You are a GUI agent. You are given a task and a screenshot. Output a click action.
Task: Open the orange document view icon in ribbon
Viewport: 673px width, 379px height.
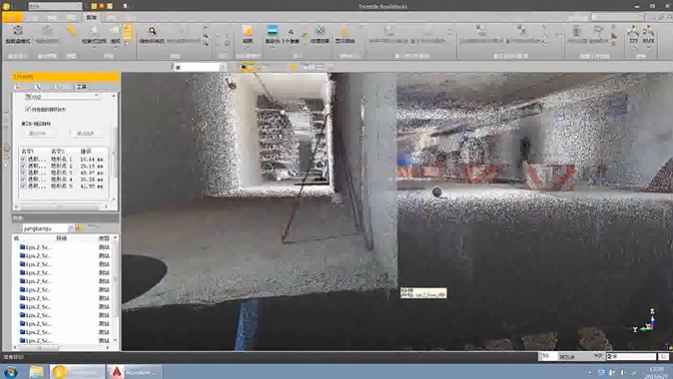[x=248, y=30]
